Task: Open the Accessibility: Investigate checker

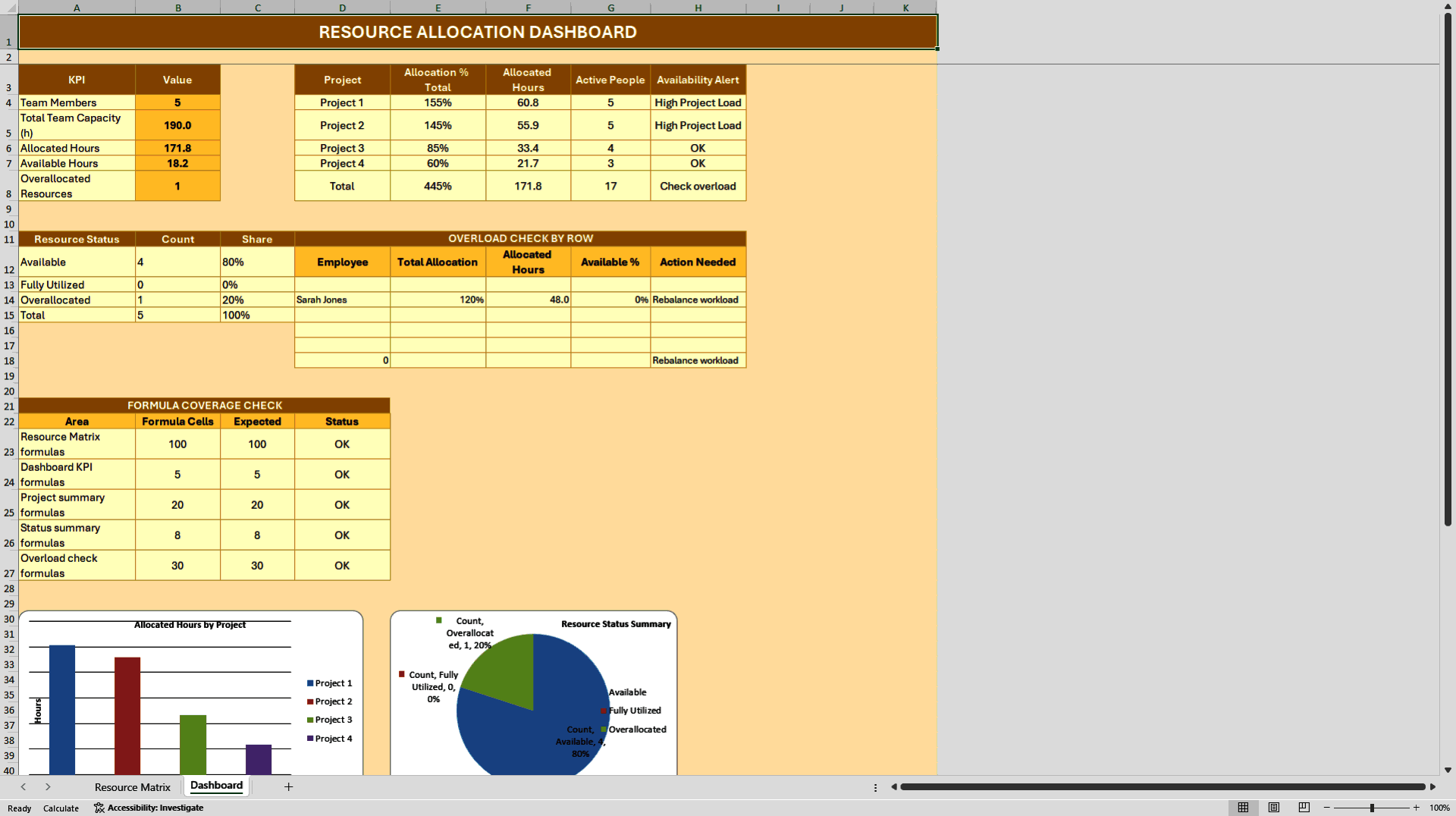Action: (149, 808)
